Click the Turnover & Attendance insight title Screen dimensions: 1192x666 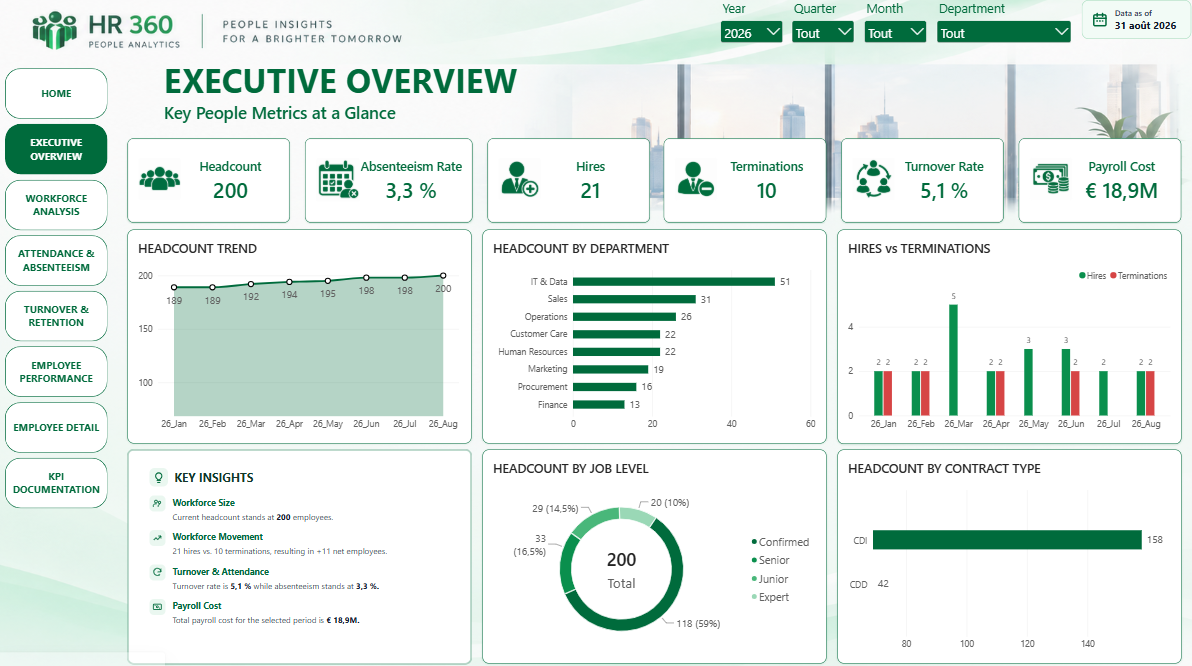point(220,572)
